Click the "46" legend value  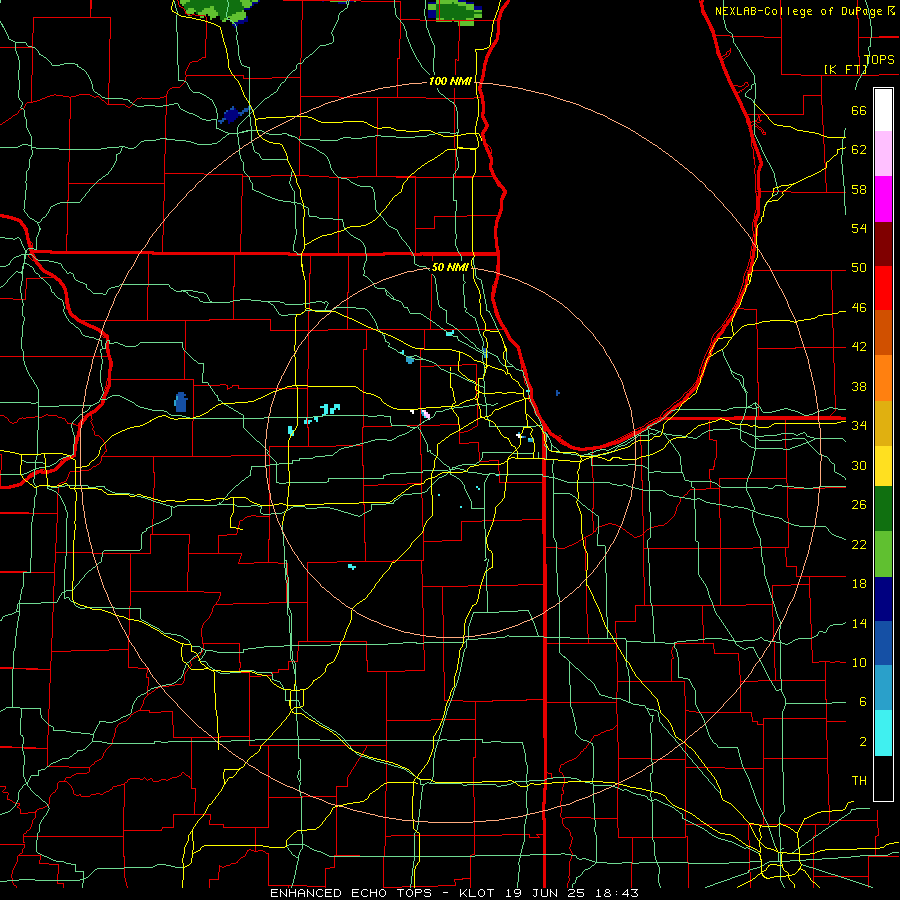(x=859, y=308)
